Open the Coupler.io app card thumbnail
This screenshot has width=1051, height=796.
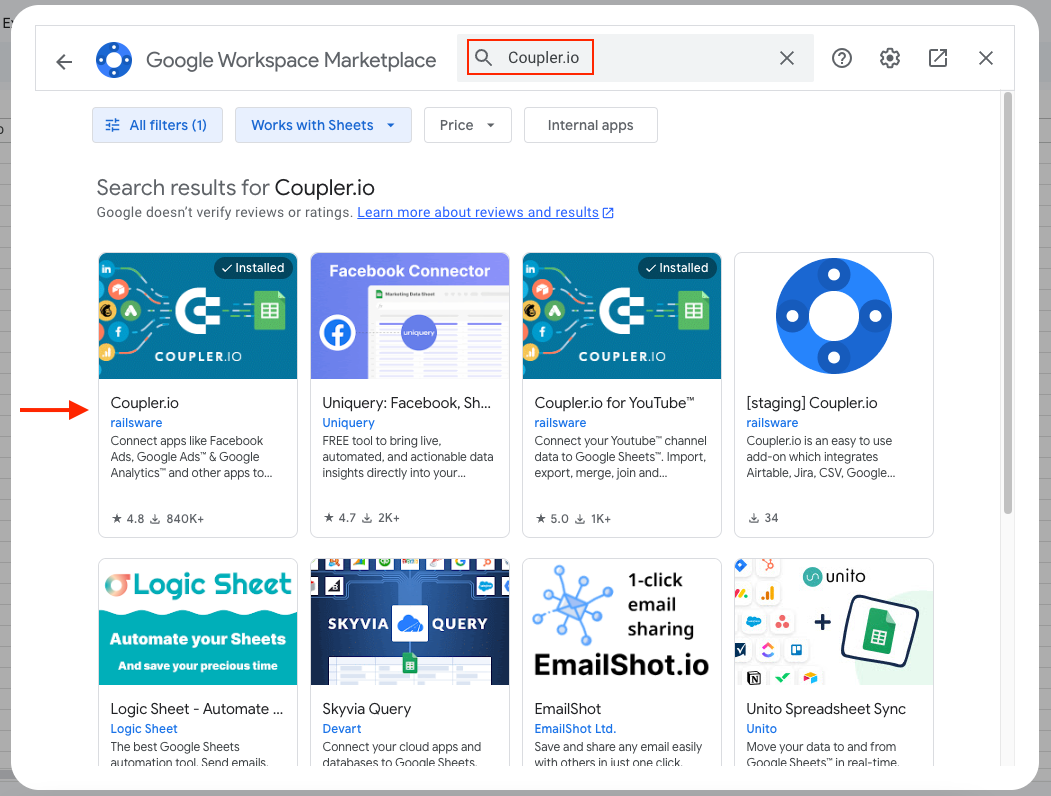point(198,316)
